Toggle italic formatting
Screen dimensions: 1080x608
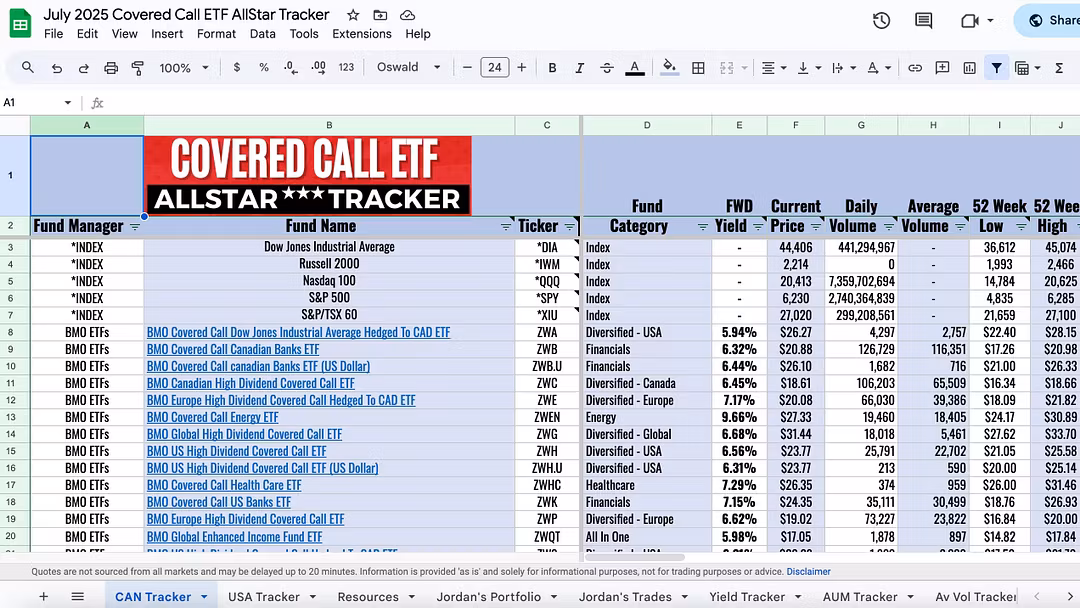tap(579, 67)
